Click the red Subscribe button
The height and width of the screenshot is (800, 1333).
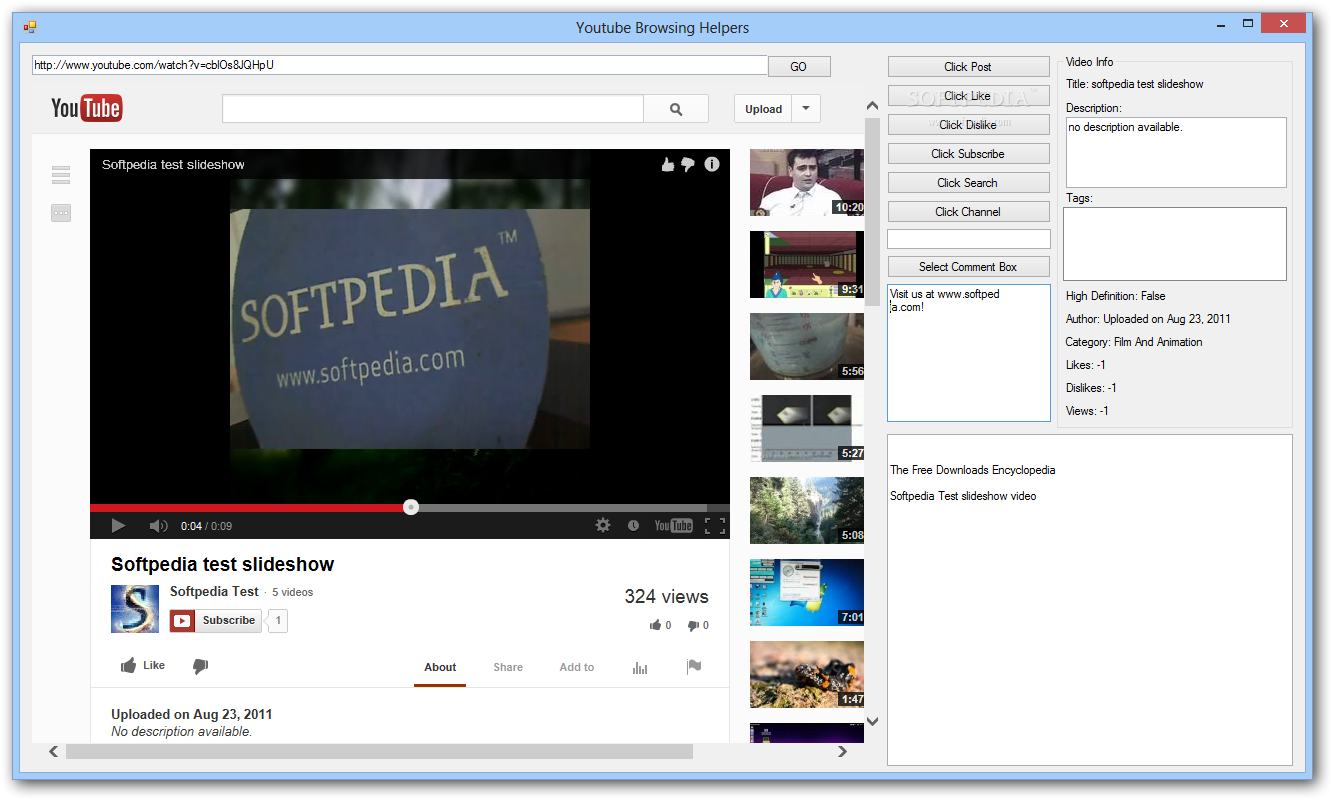[x=216, y=620]
